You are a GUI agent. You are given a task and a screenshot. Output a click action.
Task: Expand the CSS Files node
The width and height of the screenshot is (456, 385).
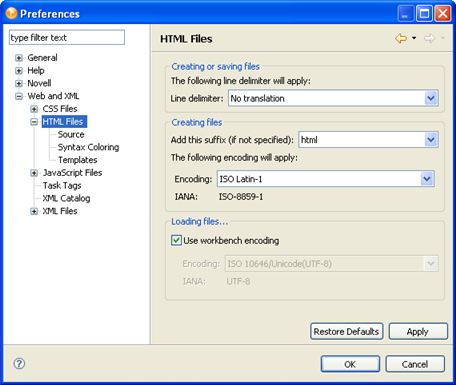tap(34, 109)
